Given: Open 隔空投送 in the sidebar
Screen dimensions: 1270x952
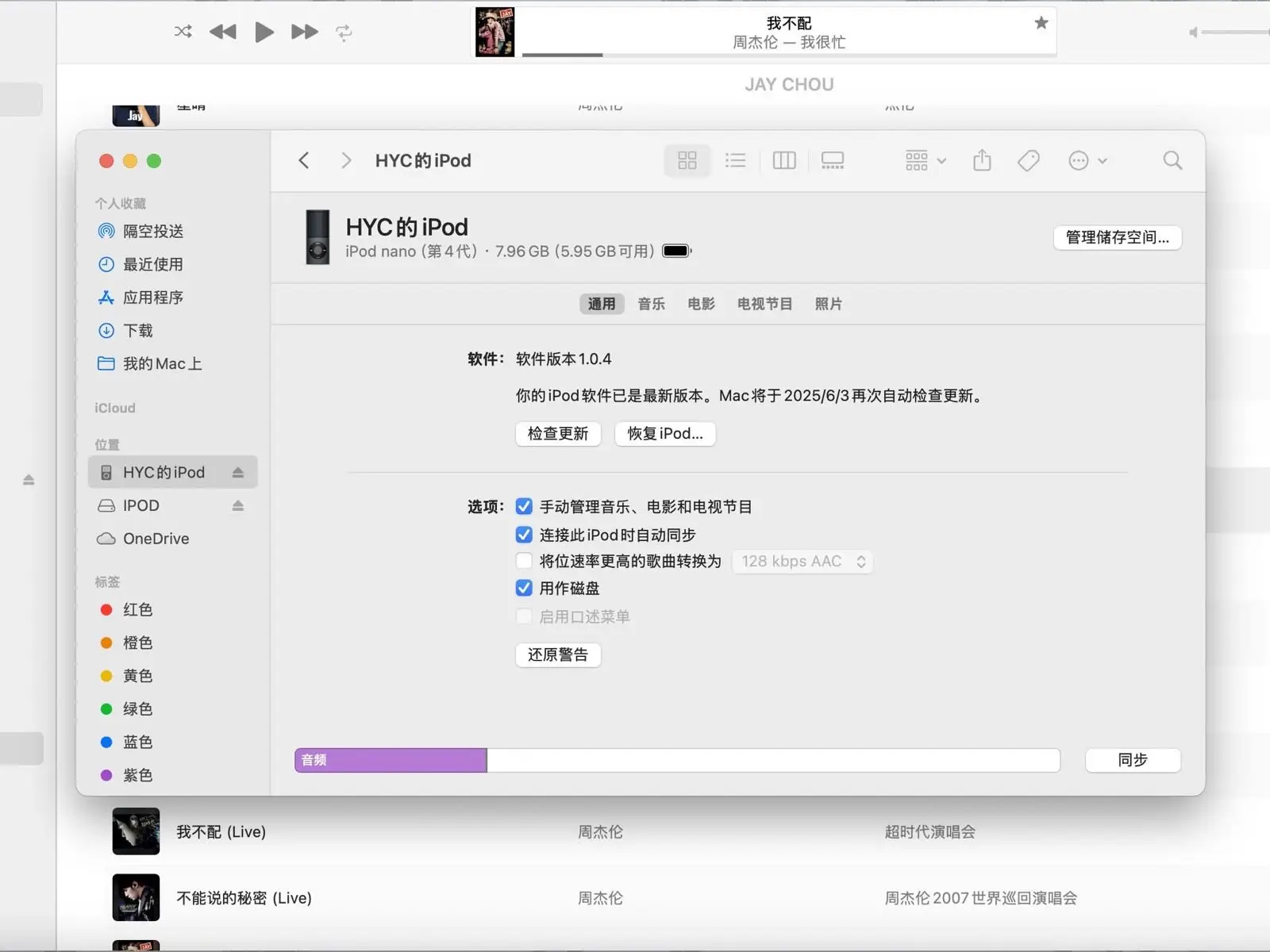Looking at the screenshot, I should (x=172, y=231).
